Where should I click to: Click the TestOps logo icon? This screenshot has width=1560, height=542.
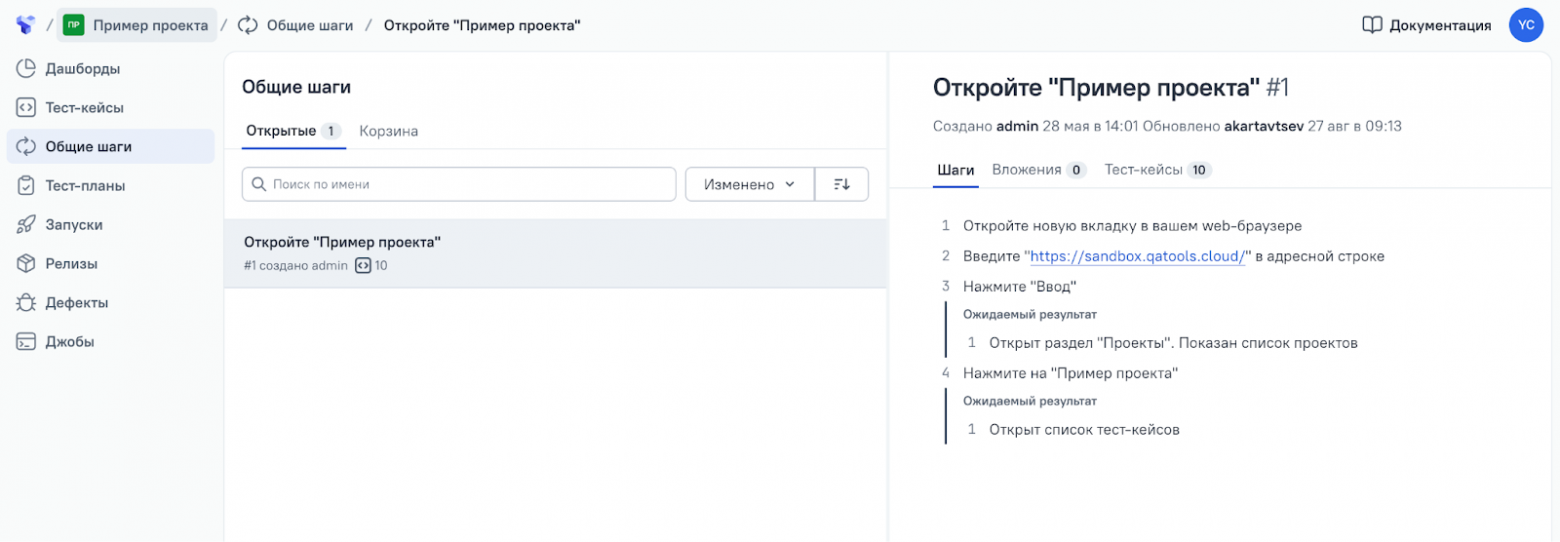pyautogui.click(x=25, y=25)
